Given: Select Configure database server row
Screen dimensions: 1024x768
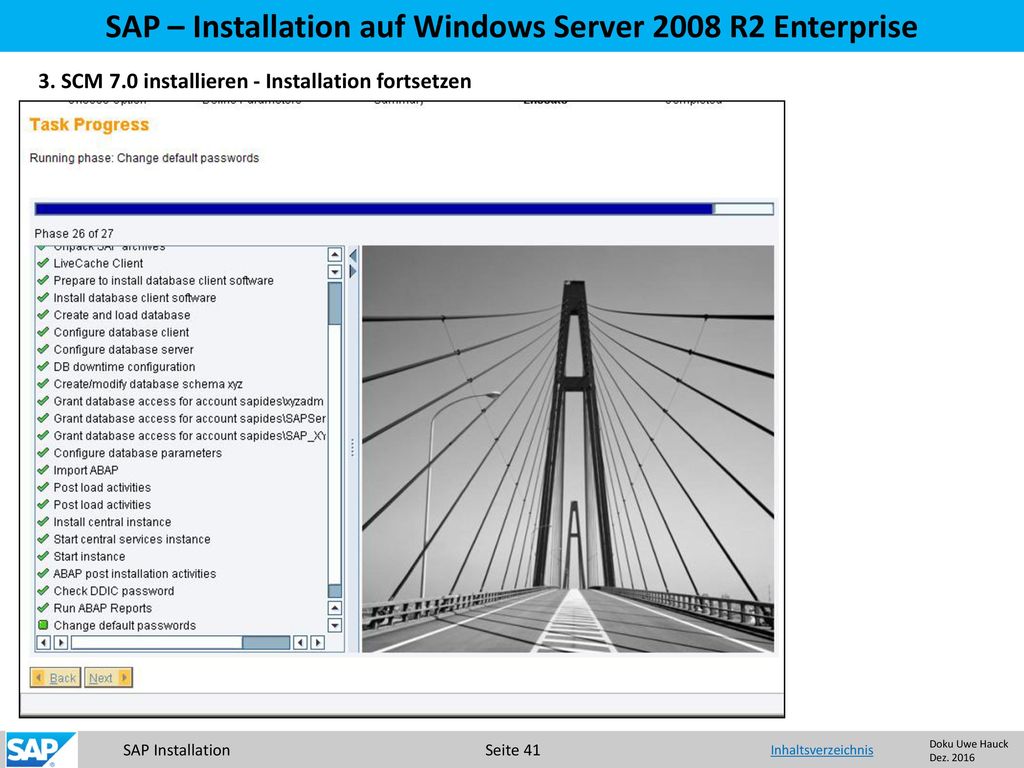Looking at the screenshot, I should pos(123,349).
